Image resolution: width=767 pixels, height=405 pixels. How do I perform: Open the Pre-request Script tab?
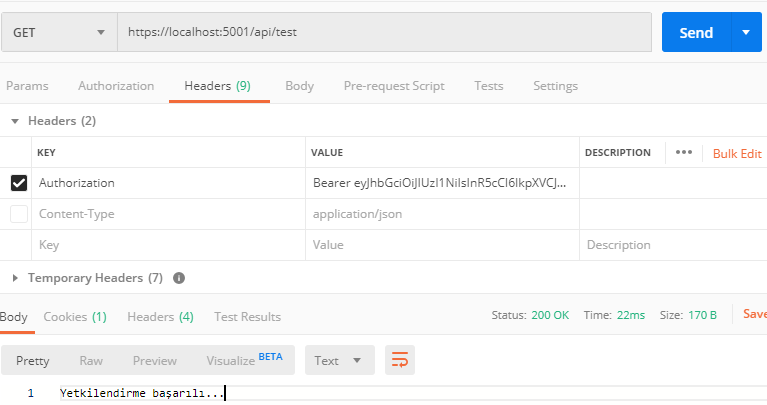[394, 86]
